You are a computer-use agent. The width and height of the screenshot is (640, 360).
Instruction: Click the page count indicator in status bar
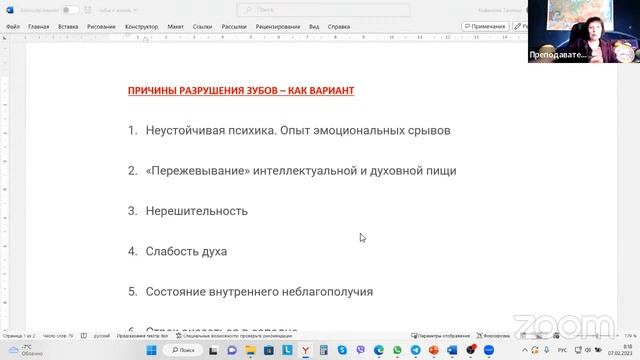click(19, 336)
